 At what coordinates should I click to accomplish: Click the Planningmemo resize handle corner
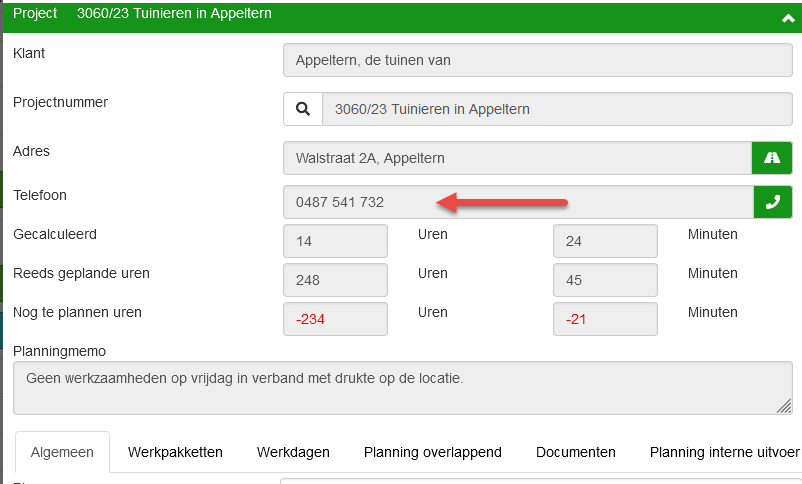click(x=784, y=406)
